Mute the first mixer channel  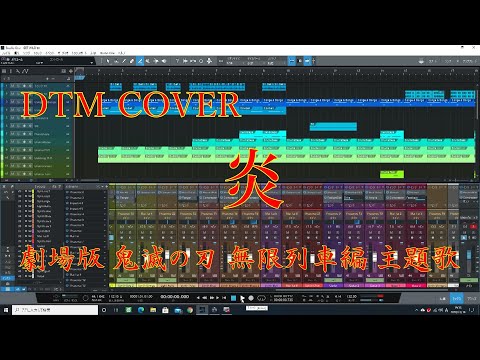[121, 232]
